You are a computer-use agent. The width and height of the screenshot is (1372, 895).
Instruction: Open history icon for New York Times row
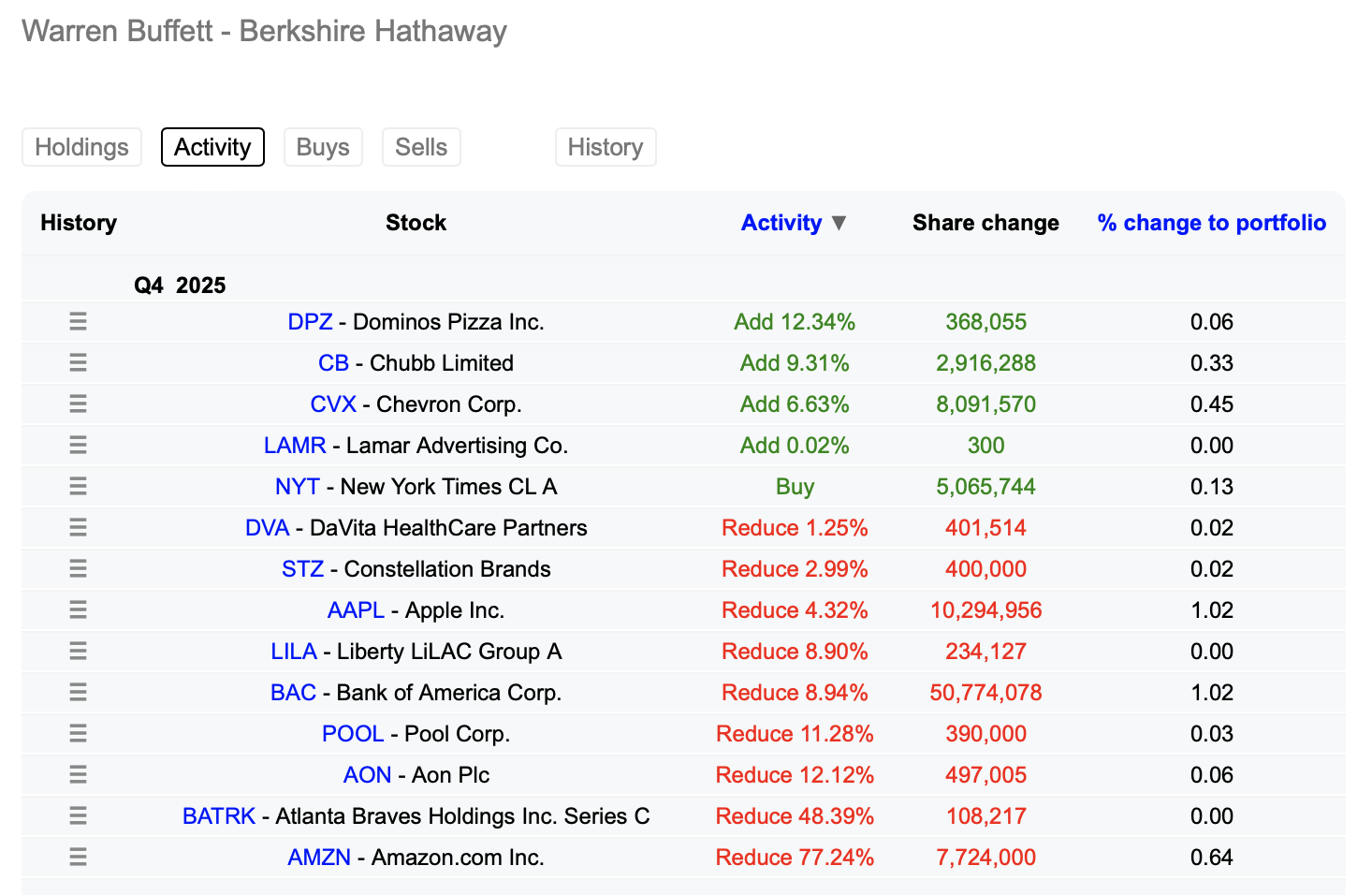[x=78, y=487]
